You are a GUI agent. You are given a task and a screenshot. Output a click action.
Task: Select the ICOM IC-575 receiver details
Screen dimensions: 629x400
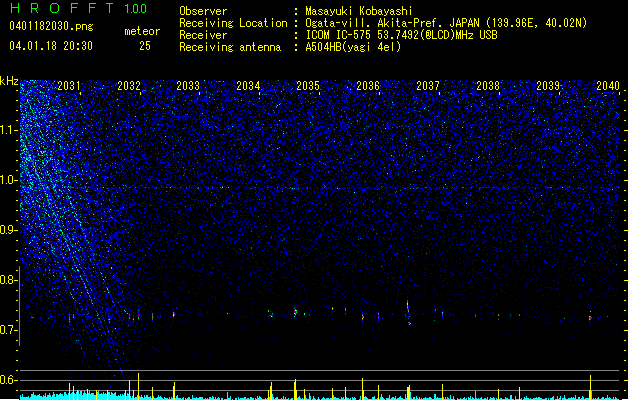(x=402, y=35)
